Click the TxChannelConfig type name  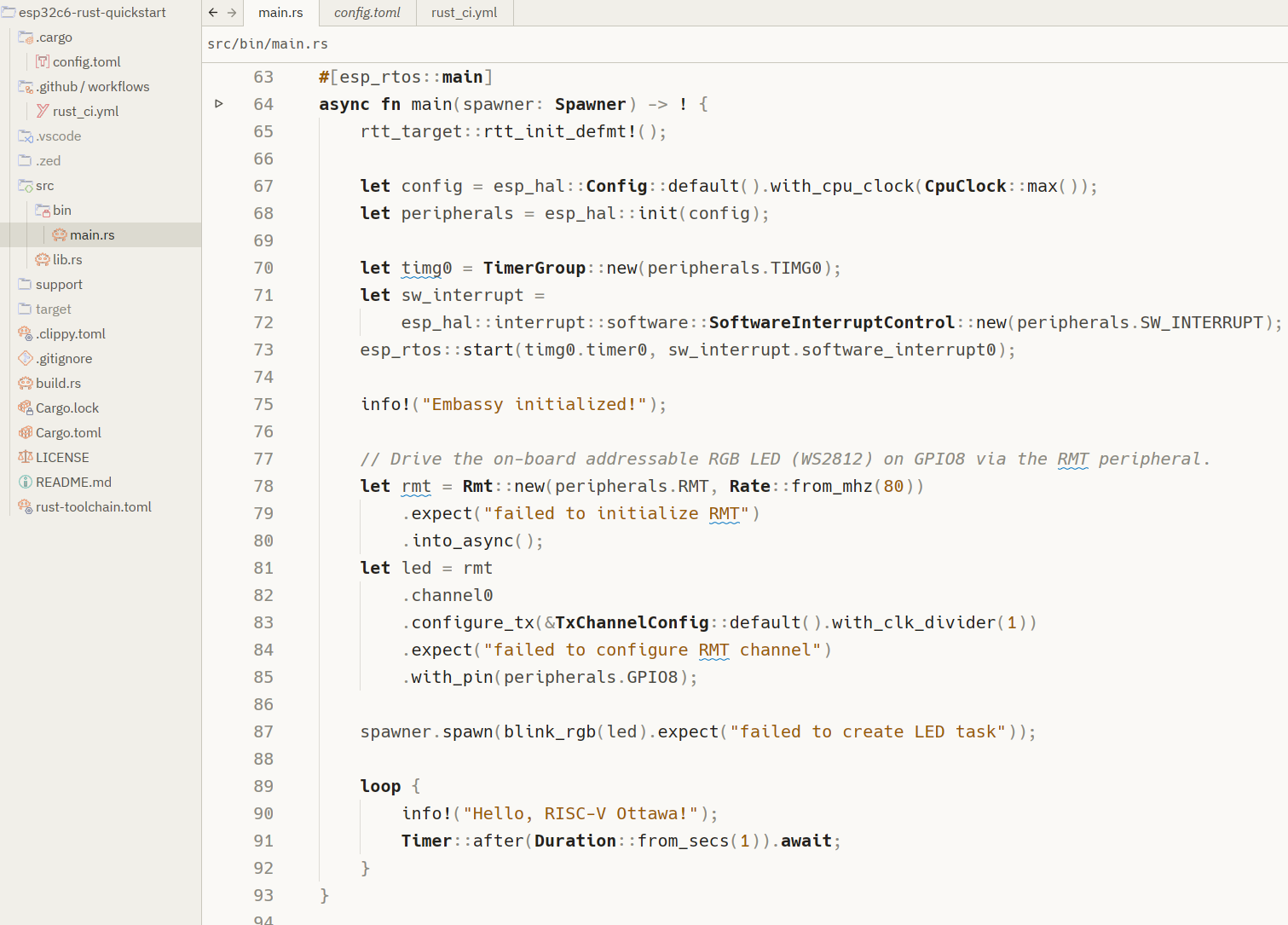pos(632,622)
